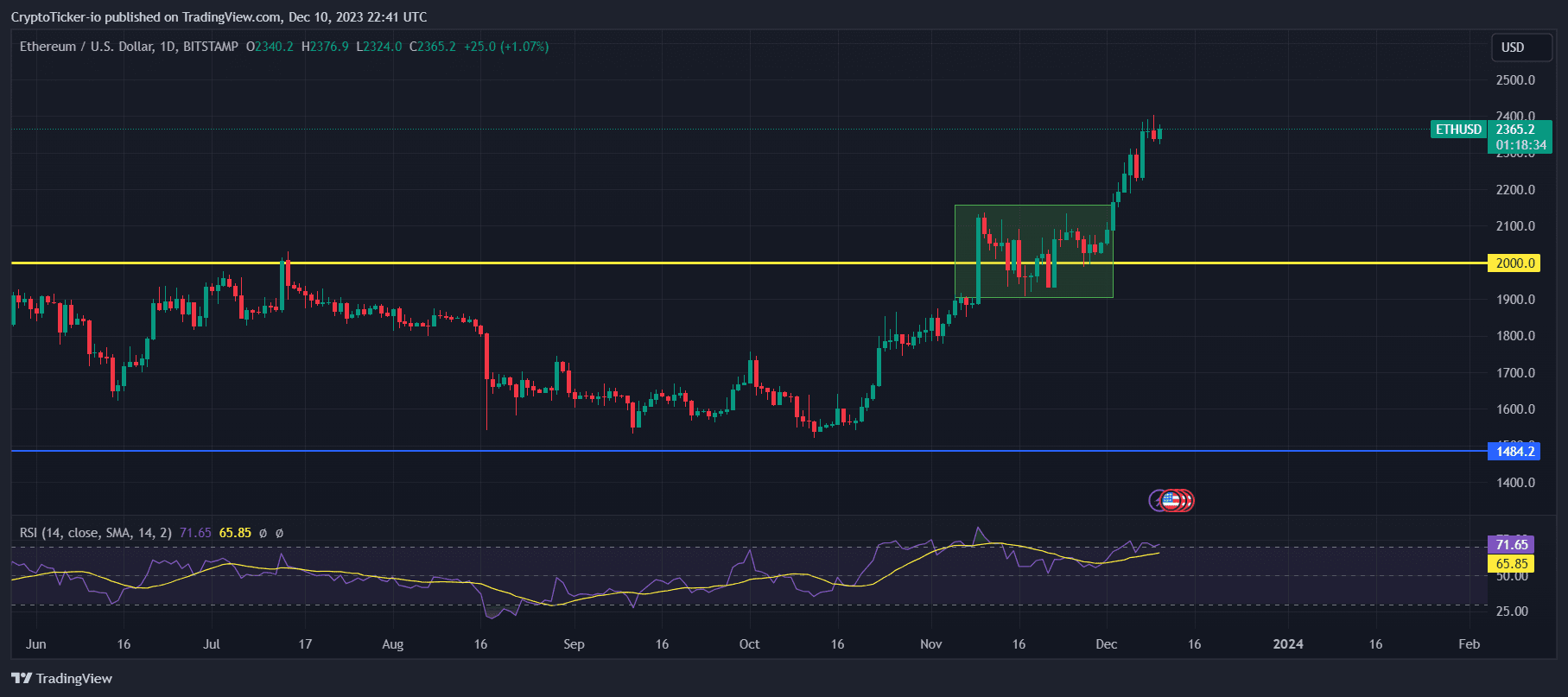Open the Ethereum / U.S. Dollar symbol legend

(129, 47)
